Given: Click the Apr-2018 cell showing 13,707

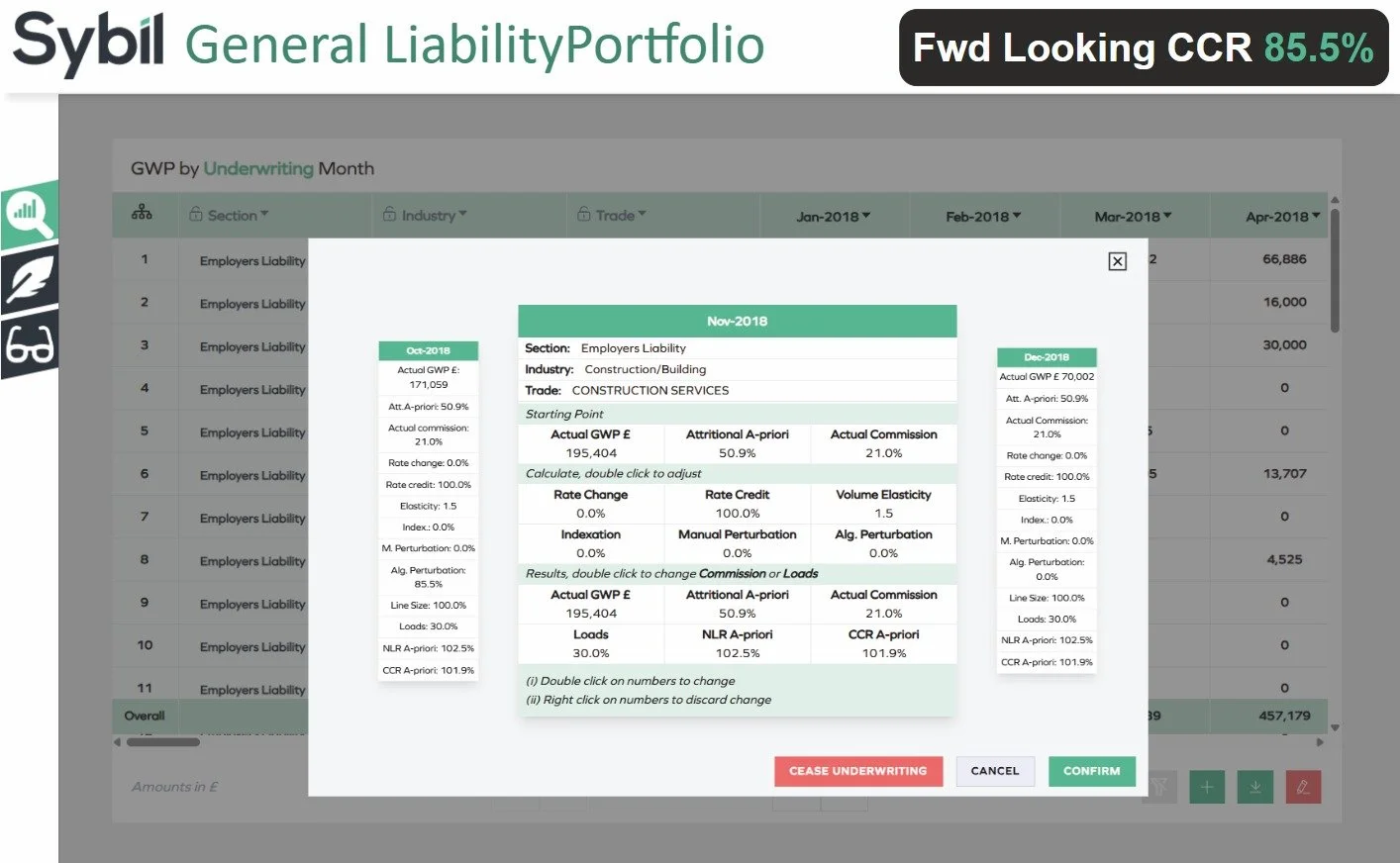Looking at the screenshot, I should 1284,474.
